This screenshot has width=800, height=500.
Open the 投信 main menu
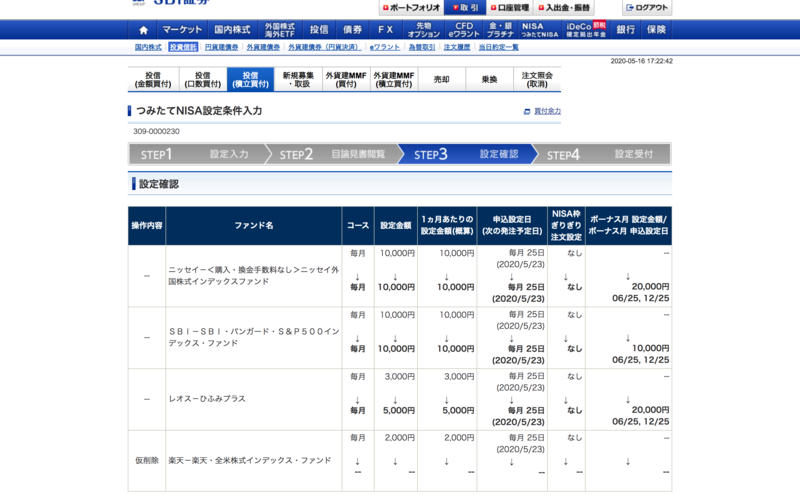coord(319,30)
